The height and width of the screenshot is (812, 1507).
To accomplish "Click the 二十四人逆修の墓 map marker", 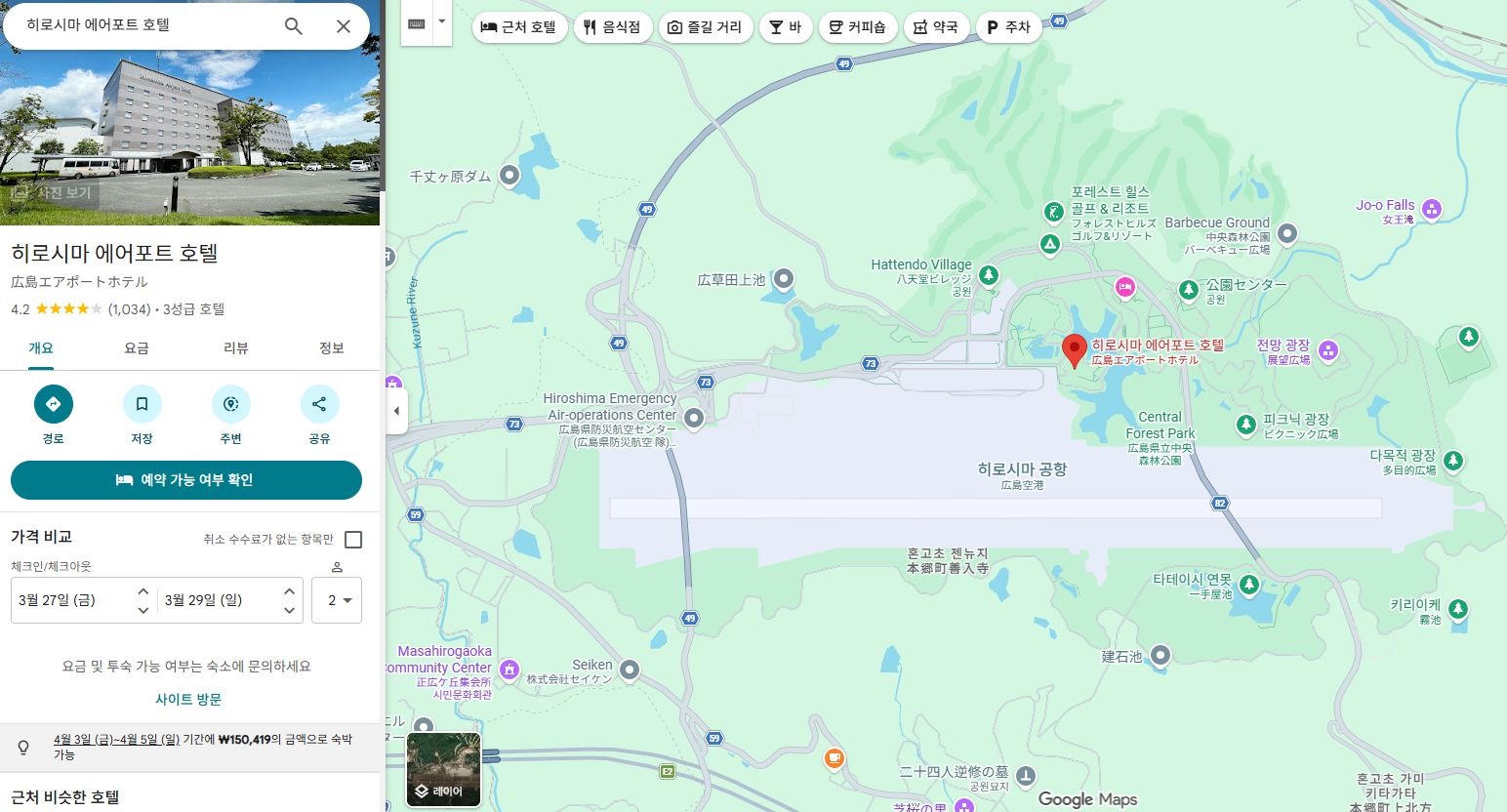I will tap(1026, 776).
